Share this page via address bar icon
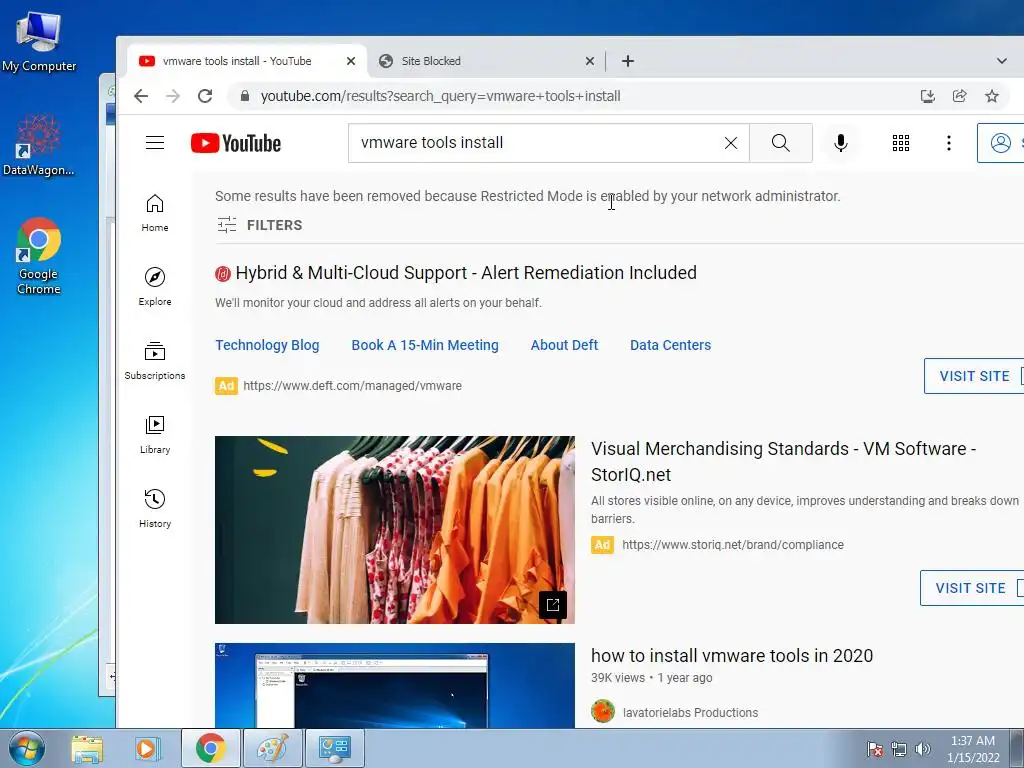The image size is (1024, 768). (959, 96)
